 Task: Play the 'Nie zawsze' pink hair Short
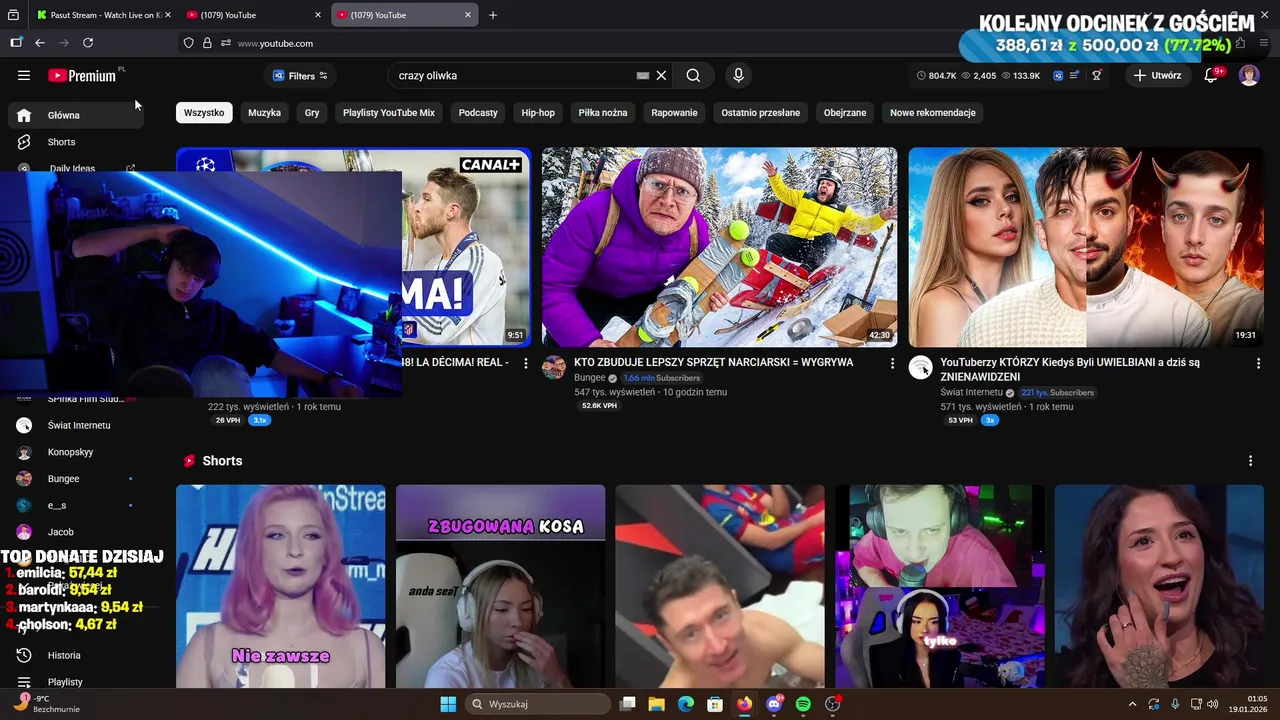pos(281,586)
